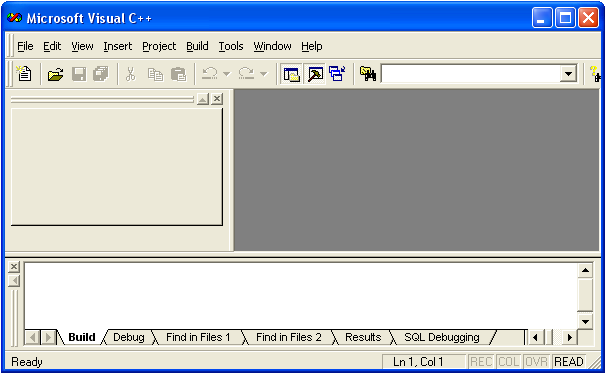The image size is (606, 374).
Task: Open the Redo history dropdown arrow
Action: point(264,73)
